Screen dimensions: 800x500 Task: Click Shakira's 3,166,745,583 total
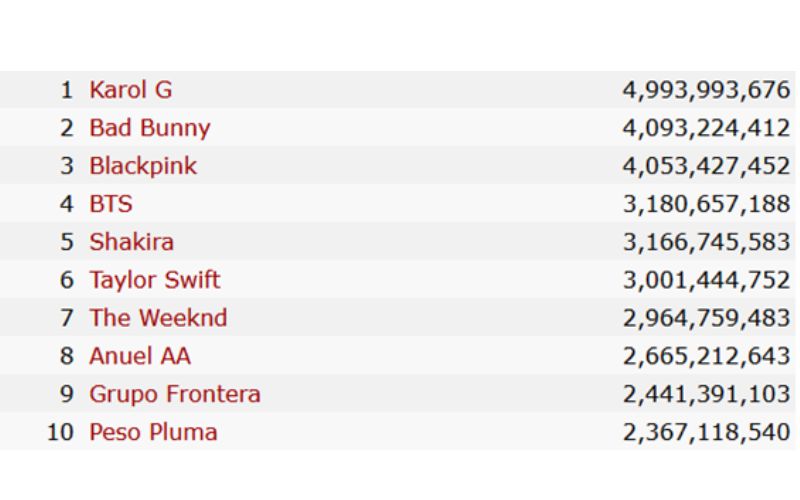pos(706,242)
